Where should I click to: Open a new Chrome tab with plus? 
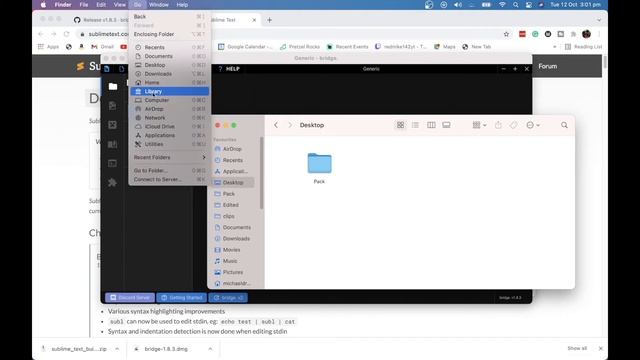[269, 20]
